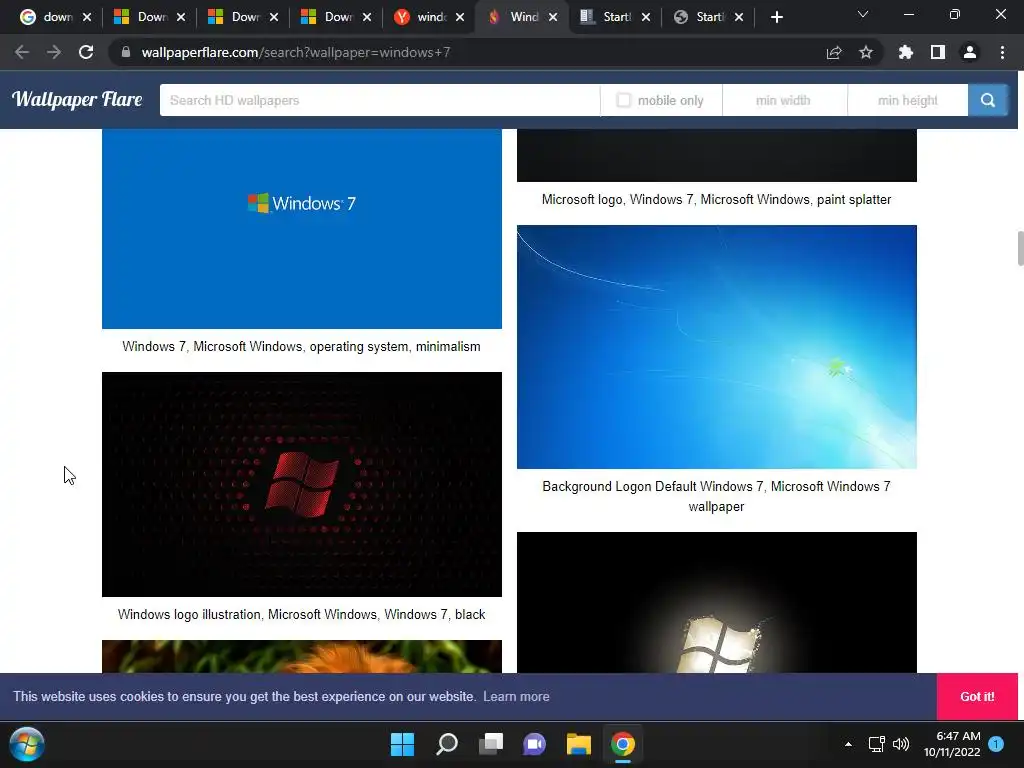Open File Explorer from taskbar
Viewport: 1024px width, 768px height.
pos(579,744)
